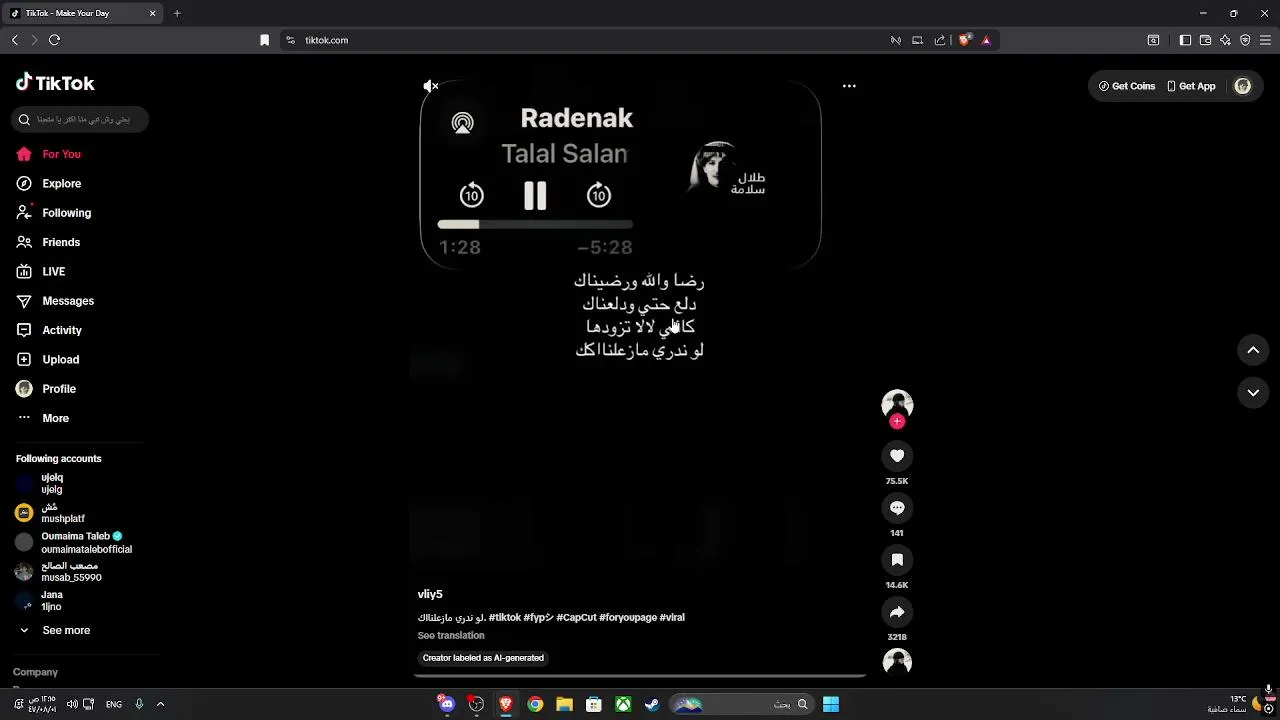
Task: Click the Get App button
Action: point(1191,86)
